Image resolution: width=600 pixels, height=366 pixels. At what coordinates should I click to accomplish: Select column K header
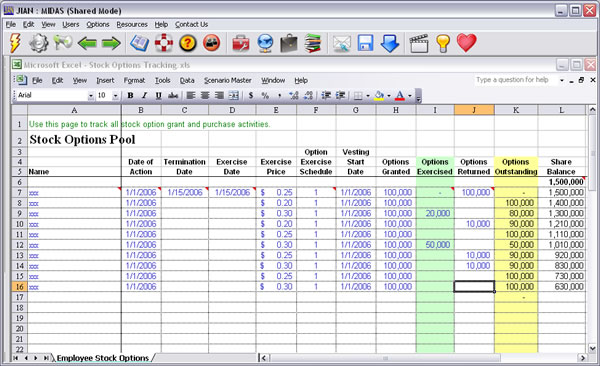click(516, 110)
